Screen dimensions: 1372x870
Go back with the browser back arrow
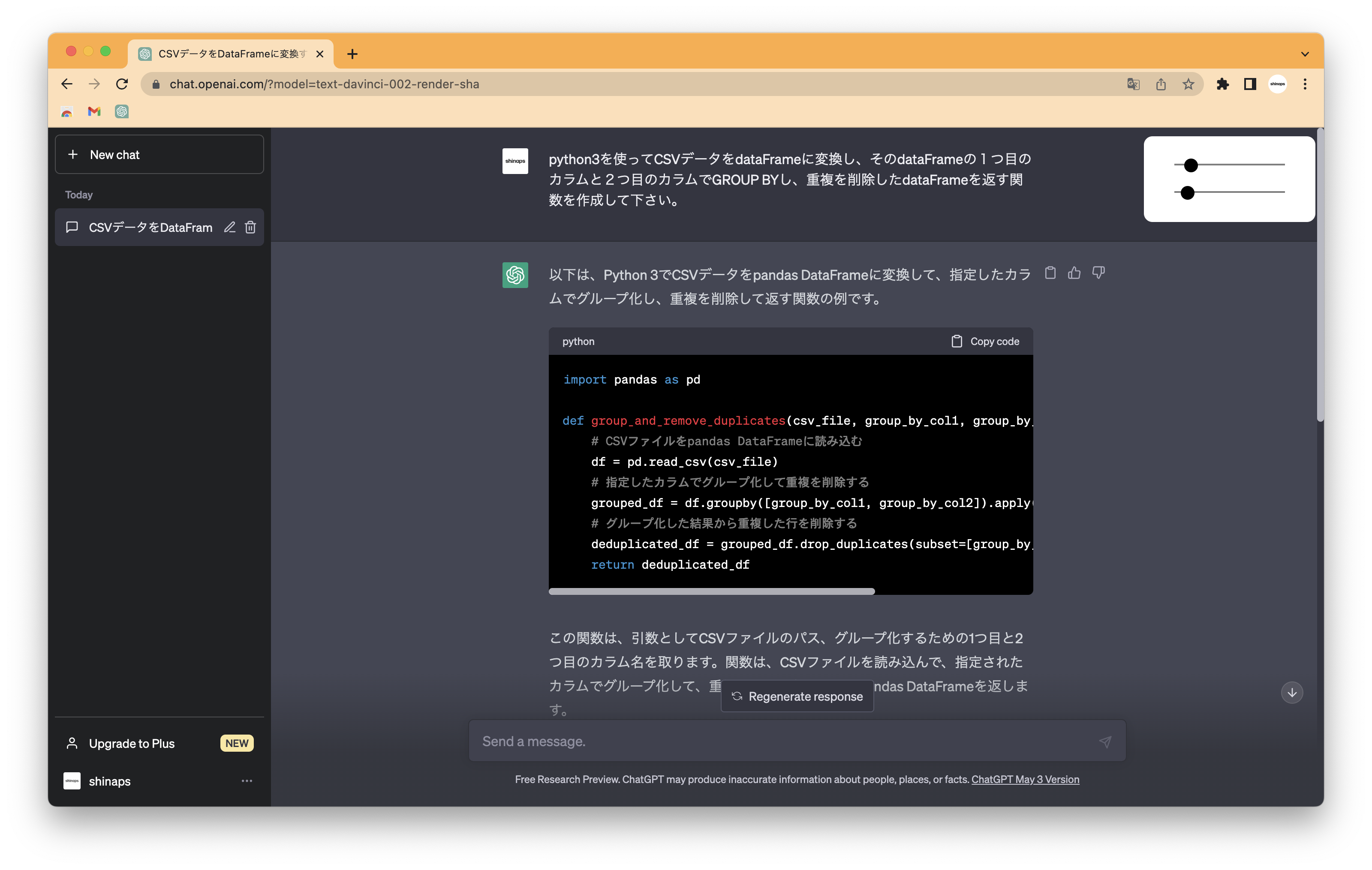coord(66,84)
